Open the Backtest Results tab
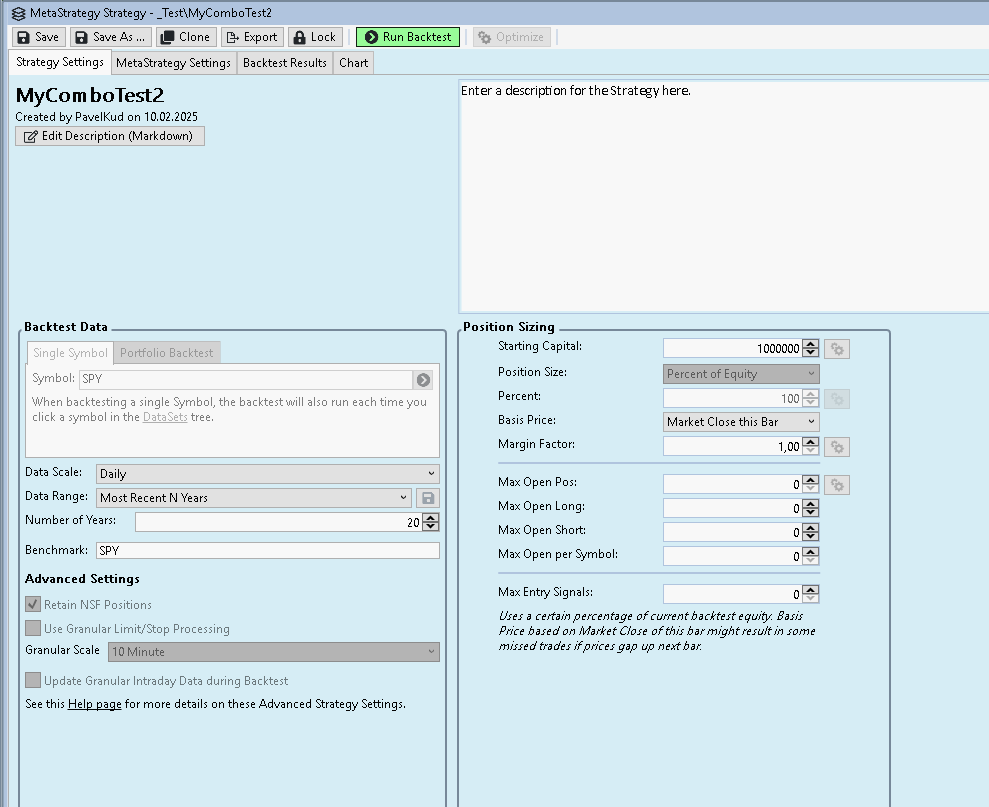989x807 pixels. coord(285,63)
